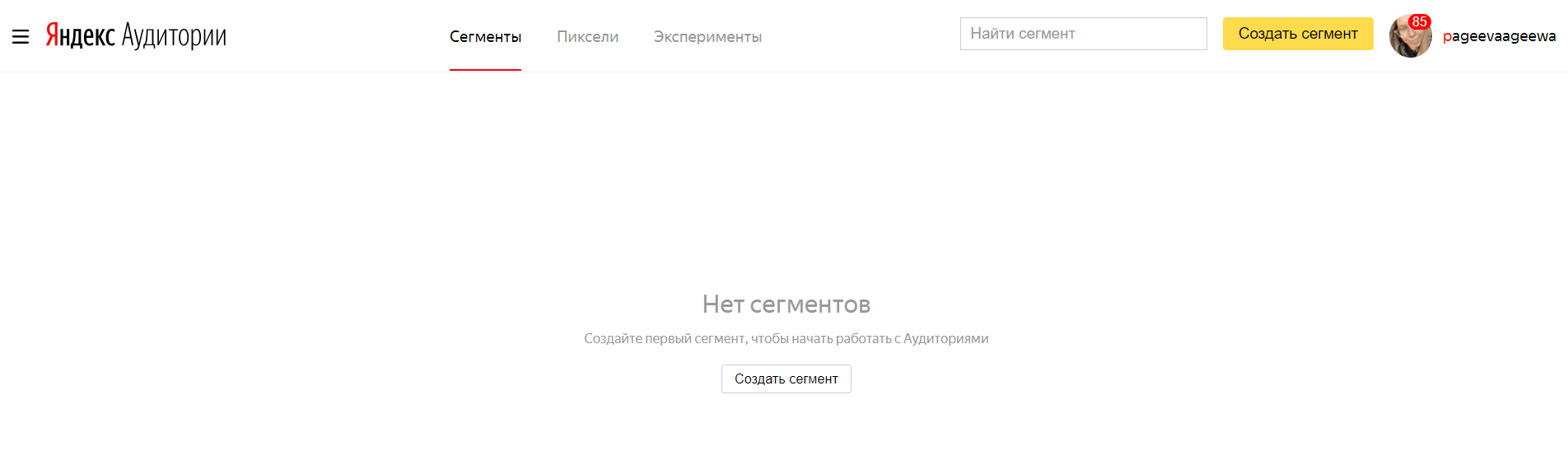The width and height of the screenshot is (1568, 460).
Task: Focus the Найти сегмент search field
Action: [1083, 34]
